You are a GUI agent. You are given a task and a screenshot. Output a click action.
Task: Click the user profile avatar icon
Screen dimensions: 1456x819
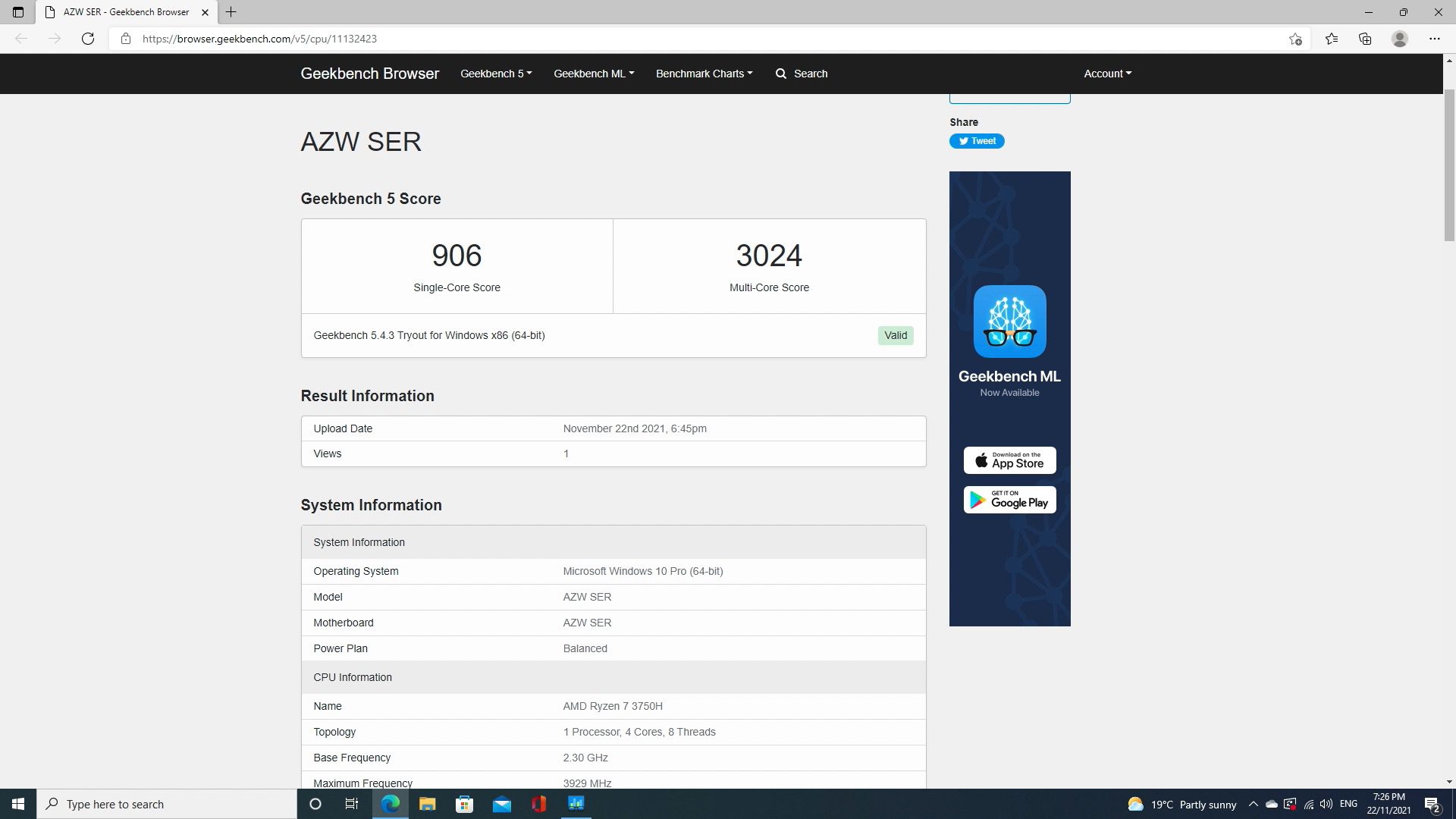[x=1400, y=39]
